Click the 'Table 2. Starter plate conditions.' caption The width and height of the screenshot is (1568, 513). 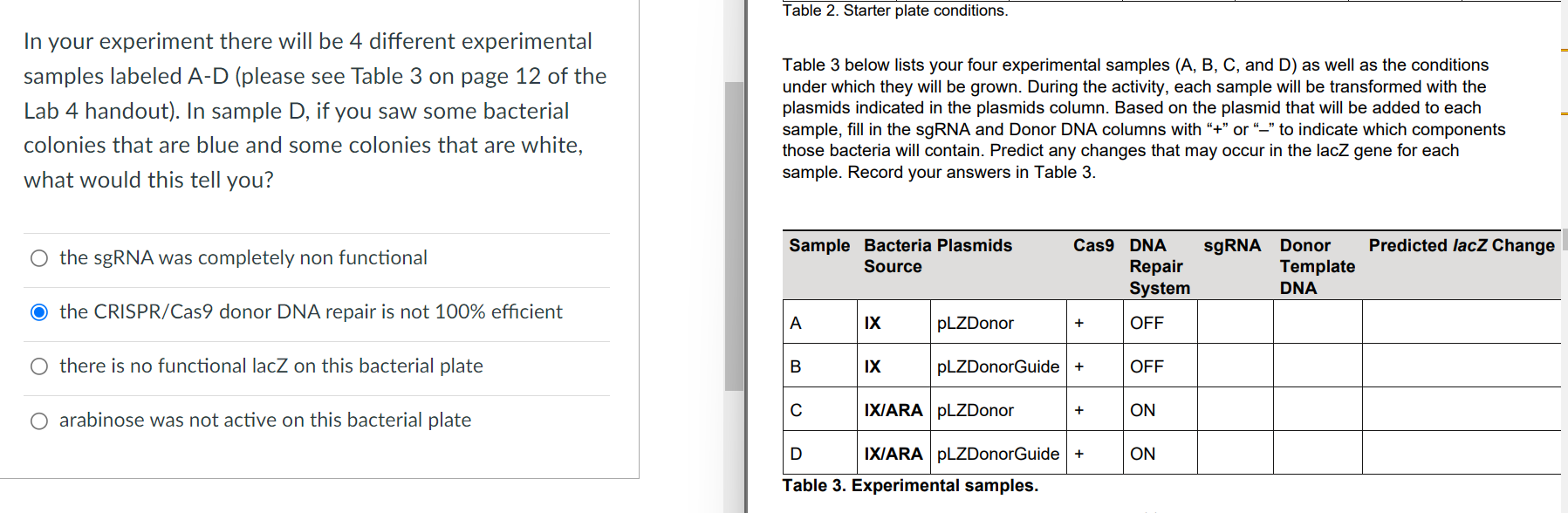coord(895,10)
